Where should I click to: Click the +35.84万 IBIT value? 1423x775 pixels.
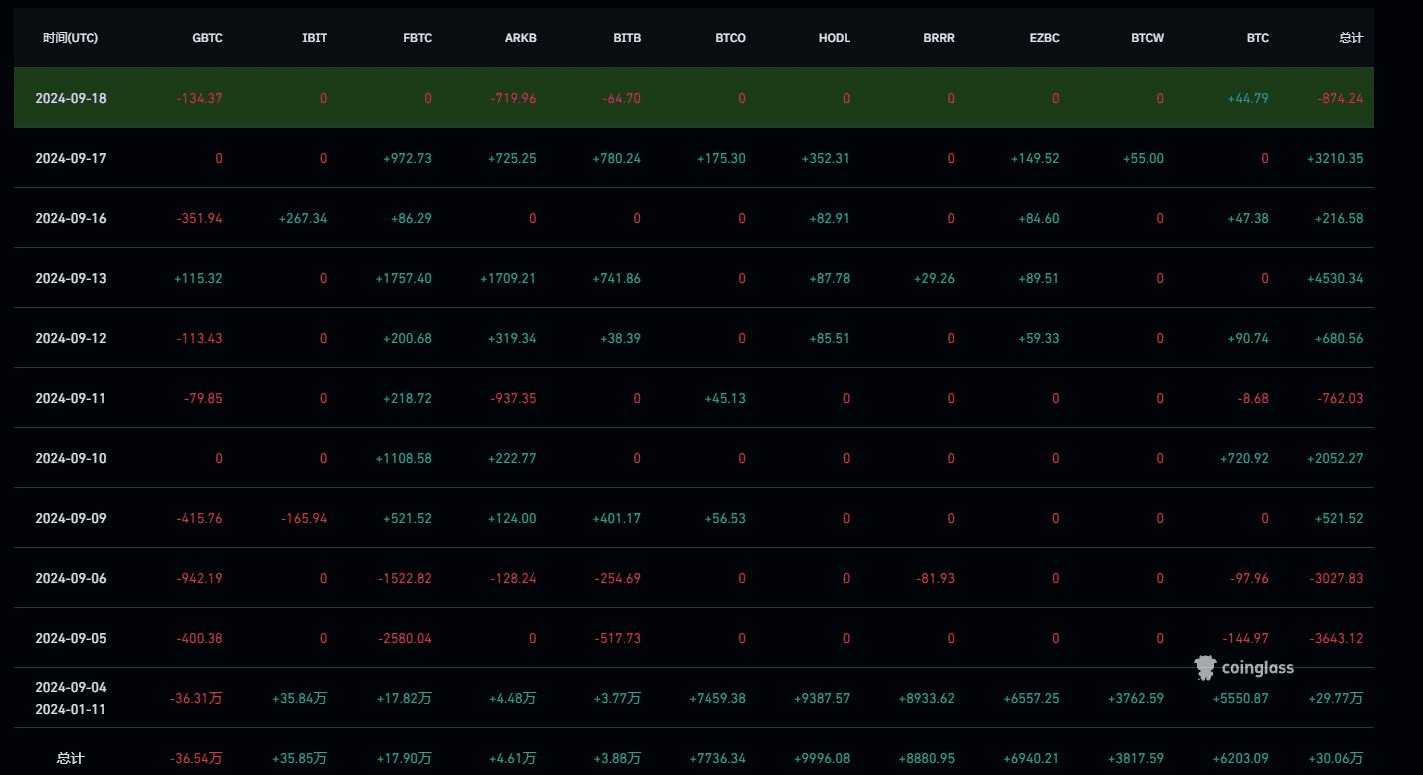pos(300,698)
